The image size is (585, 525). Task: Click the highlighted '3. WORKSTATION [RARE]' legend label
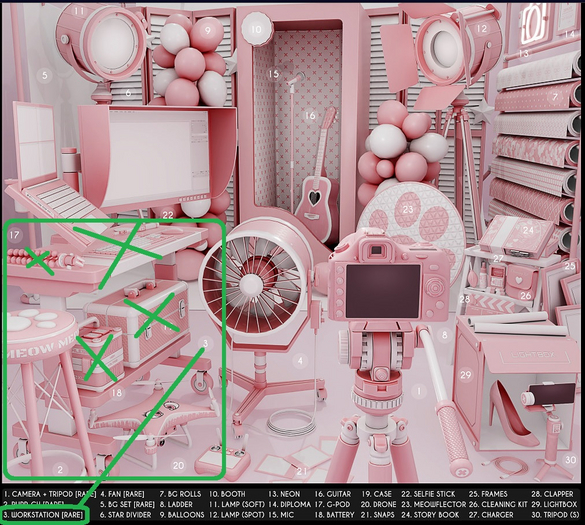[43, 515]
